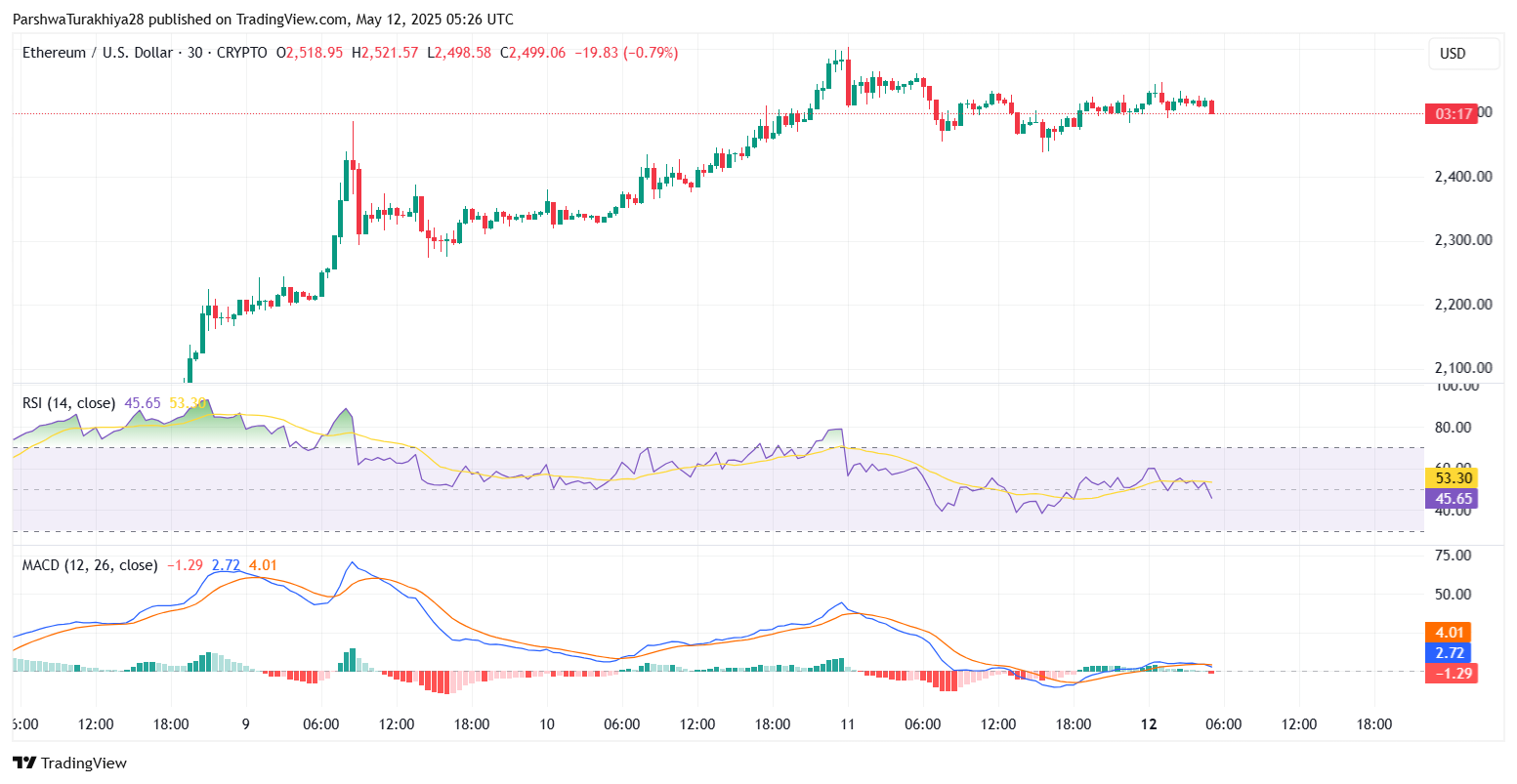Click the 2,200.00 price axis label
1517x784 pixels.
[x=1462, y=305]
